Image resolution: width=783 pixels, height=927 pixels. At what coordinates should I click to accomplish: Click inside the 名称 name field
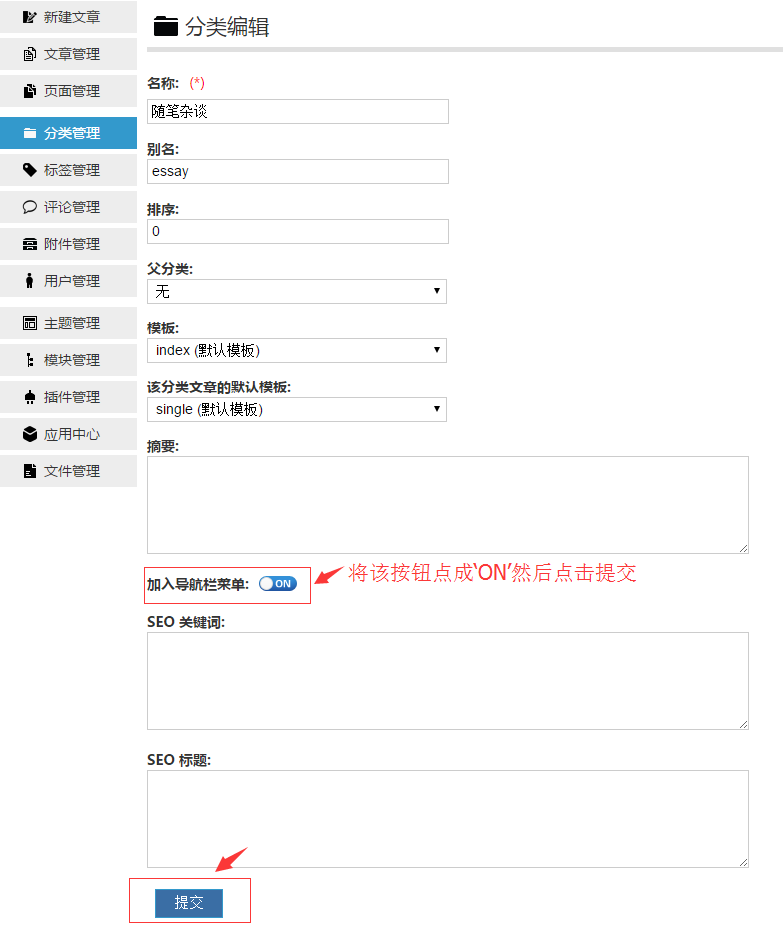click(296, 111)
